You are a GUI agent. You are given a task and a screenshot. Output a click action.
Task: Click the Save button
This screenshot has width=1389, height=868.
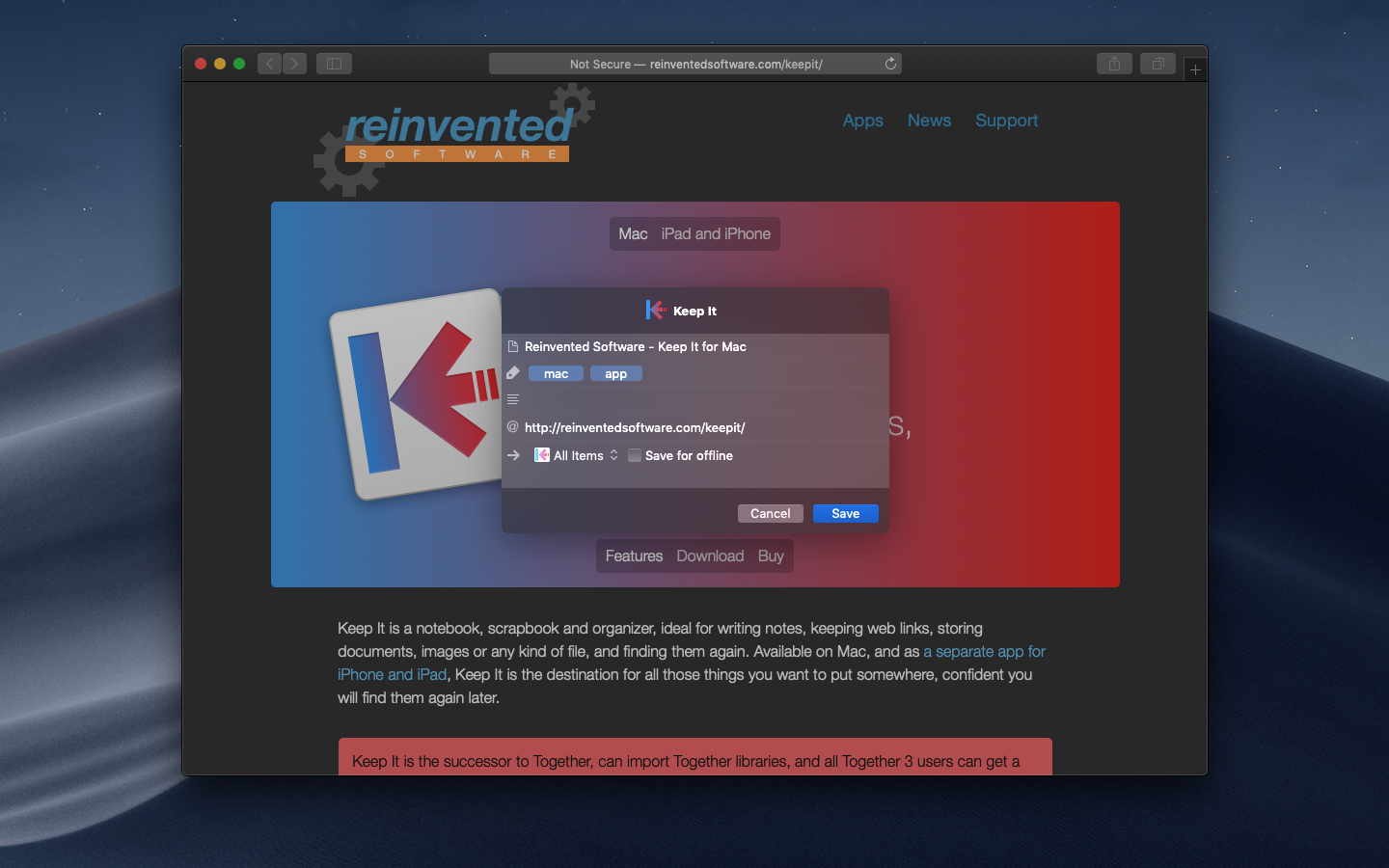(x=846, y=513)
